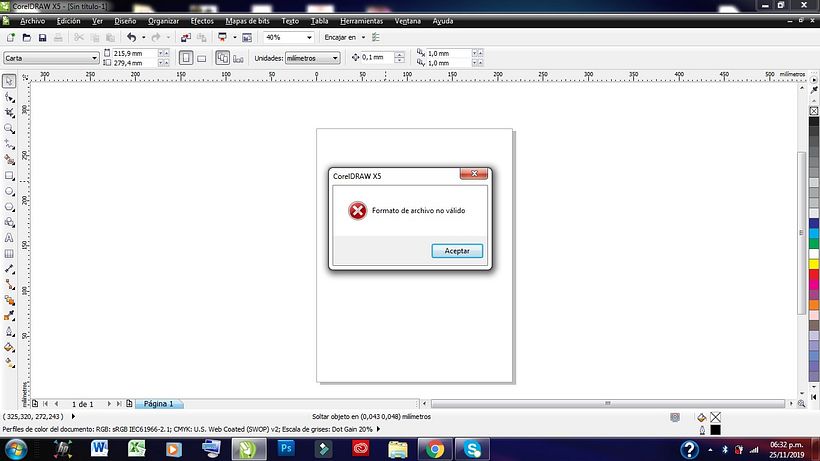Close the CorelDRAW X5 error dialog
Viewport: 820px width, 461px height.
[474, 174]
